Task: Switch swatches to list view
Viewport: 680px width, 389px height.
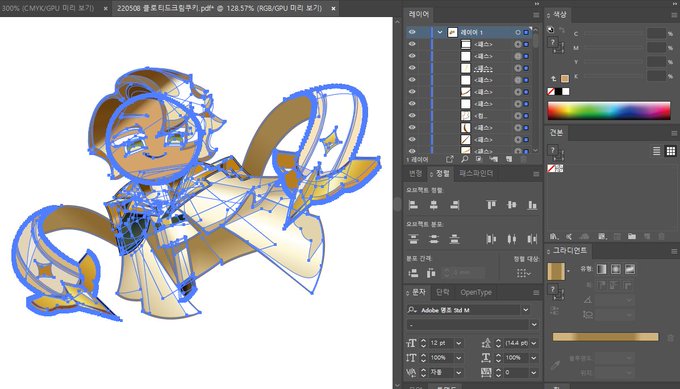Action: pyautogui.click(x=657, y=151)
